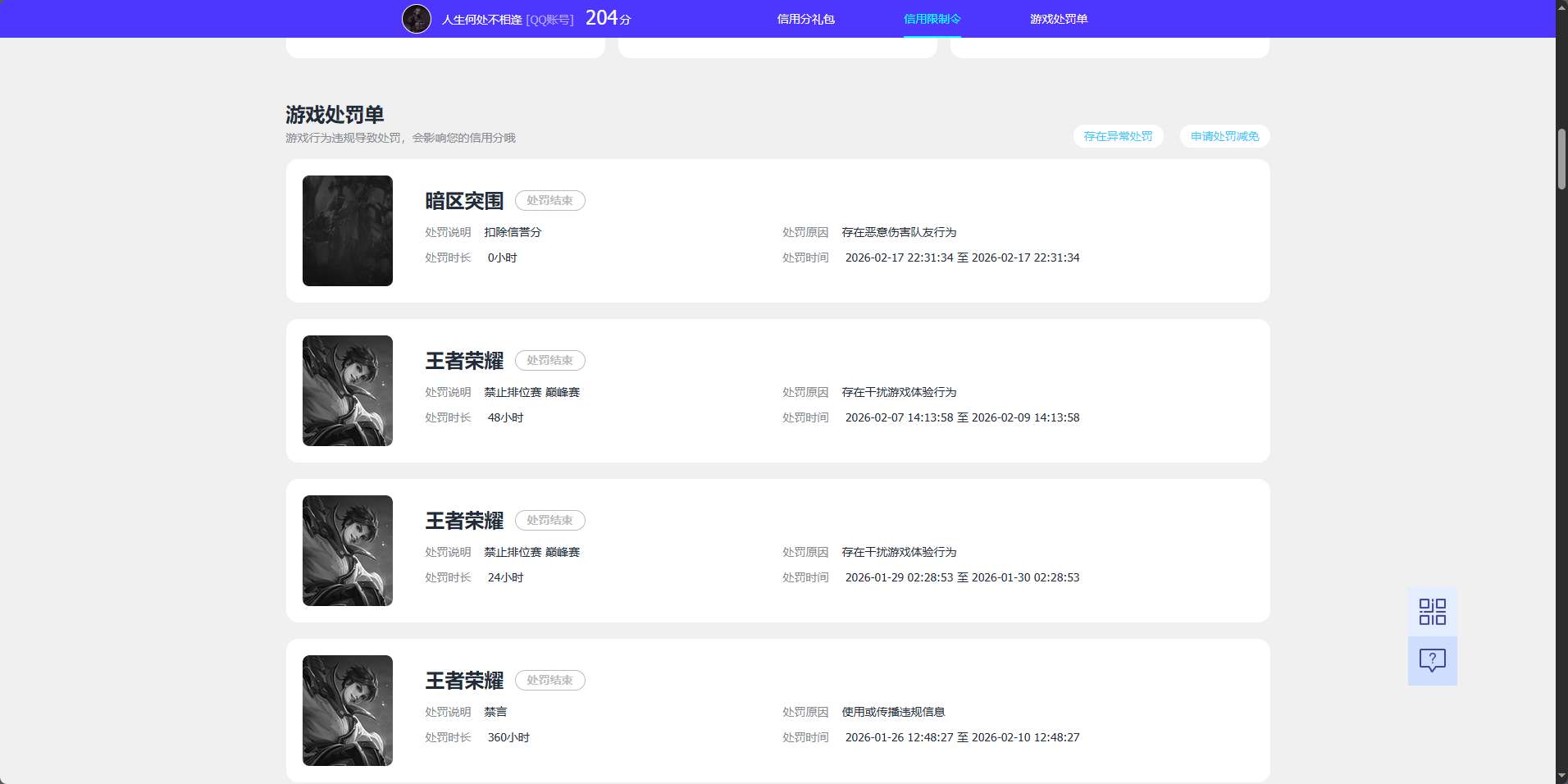
Task: Click 处罚结束 on the 禁言 penalty card
Action: (x=550, y=680)
